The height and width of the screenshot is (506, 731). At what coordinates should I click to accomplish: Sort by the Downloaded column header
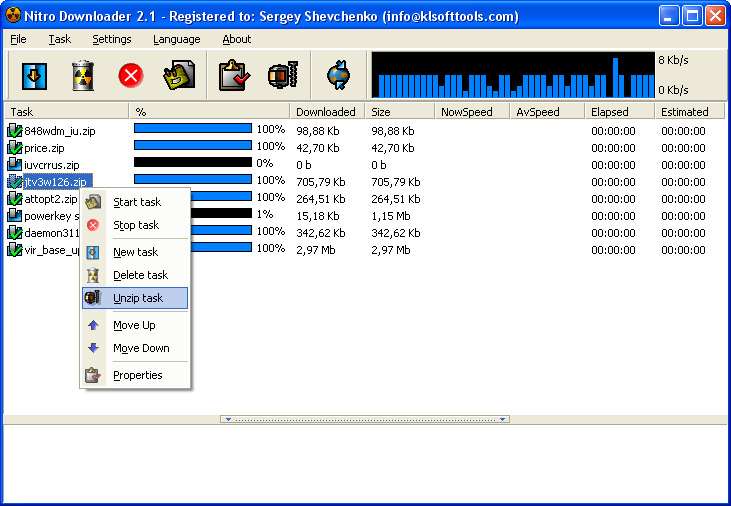click(328, 112)
